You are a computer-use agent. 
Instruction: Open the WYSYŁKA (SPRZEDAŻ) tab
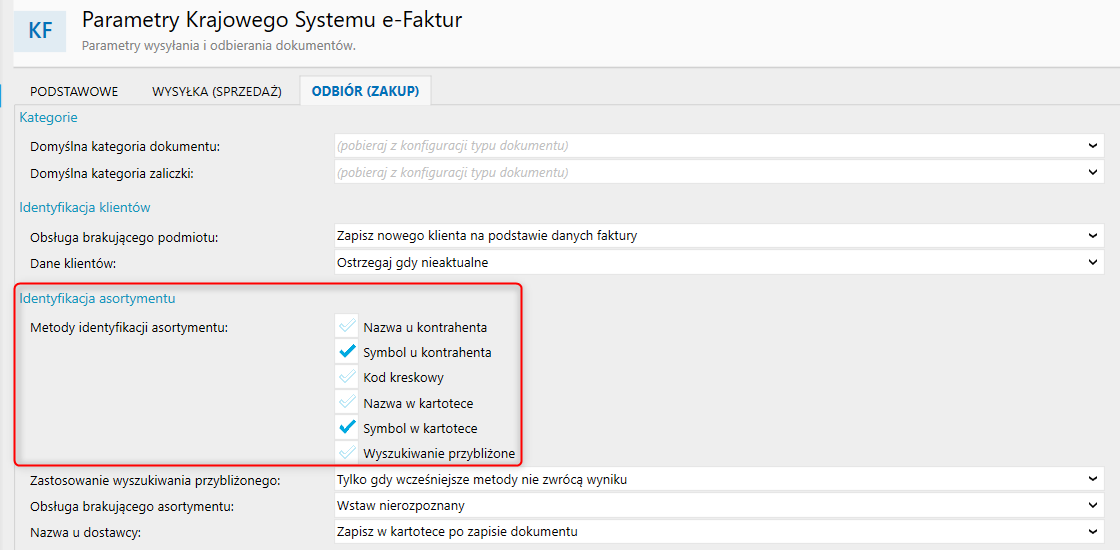[217, 91]
